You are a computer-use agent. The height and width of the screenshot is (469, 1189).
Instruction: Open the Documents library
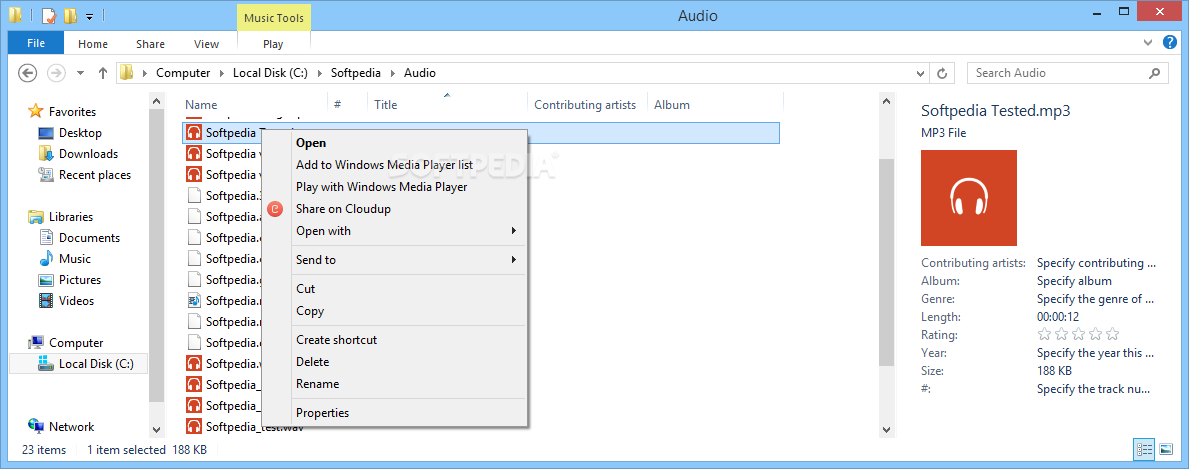pyautogui.click(x=89, y=238)
